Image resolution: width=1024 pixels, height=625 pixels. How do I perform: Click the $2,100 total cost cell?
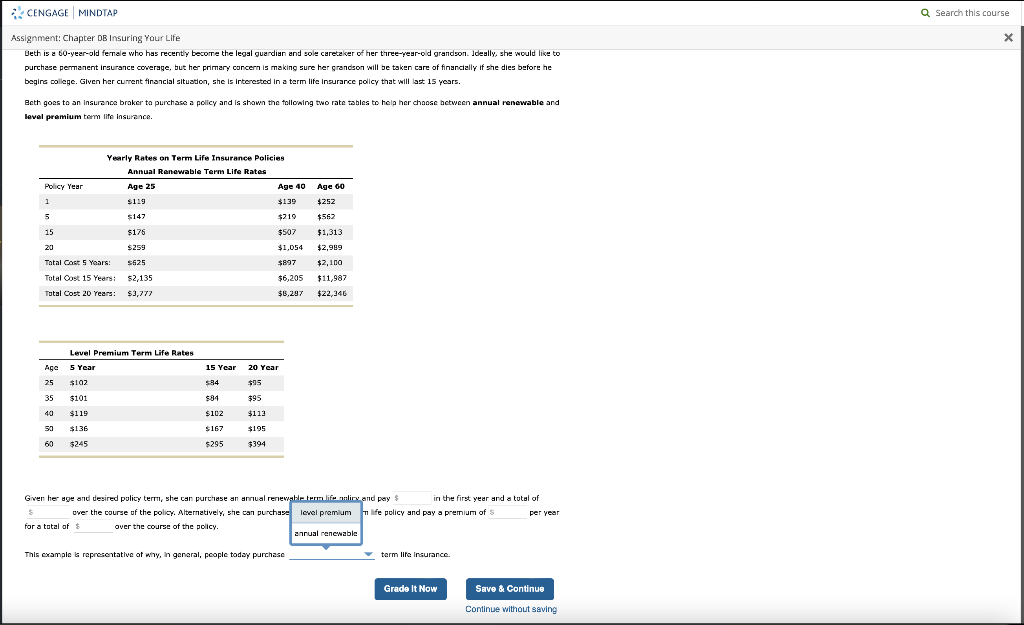330,263
